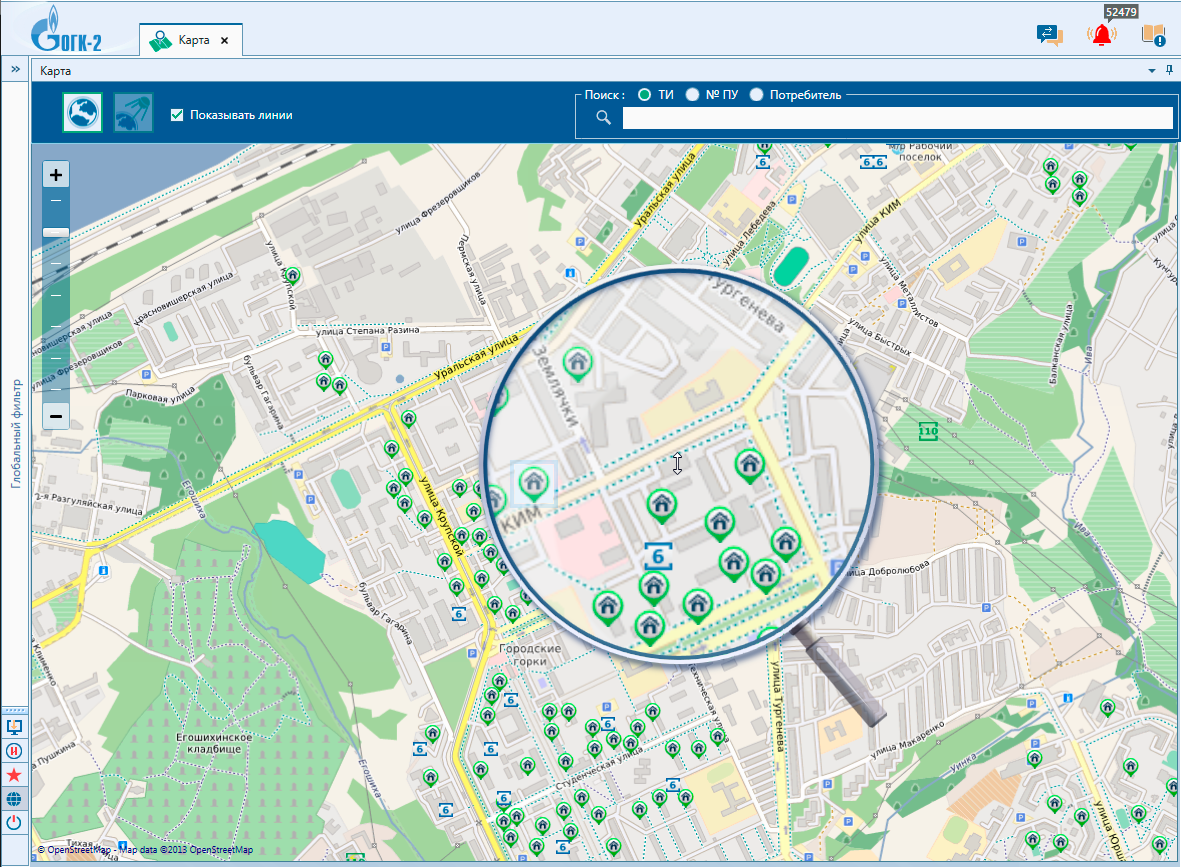The width and height of the screenshot is (1181, 867).
Task: Select the ТИ search radio button
Action: pyautogui.click(x=645, y=94)
